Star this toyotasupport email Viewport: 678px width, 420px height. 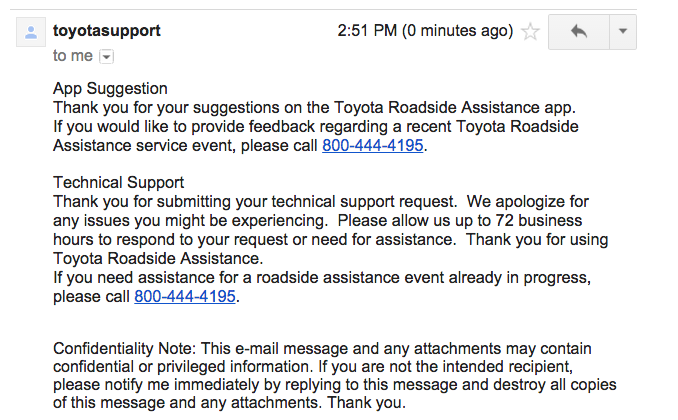tap(531, 32)
